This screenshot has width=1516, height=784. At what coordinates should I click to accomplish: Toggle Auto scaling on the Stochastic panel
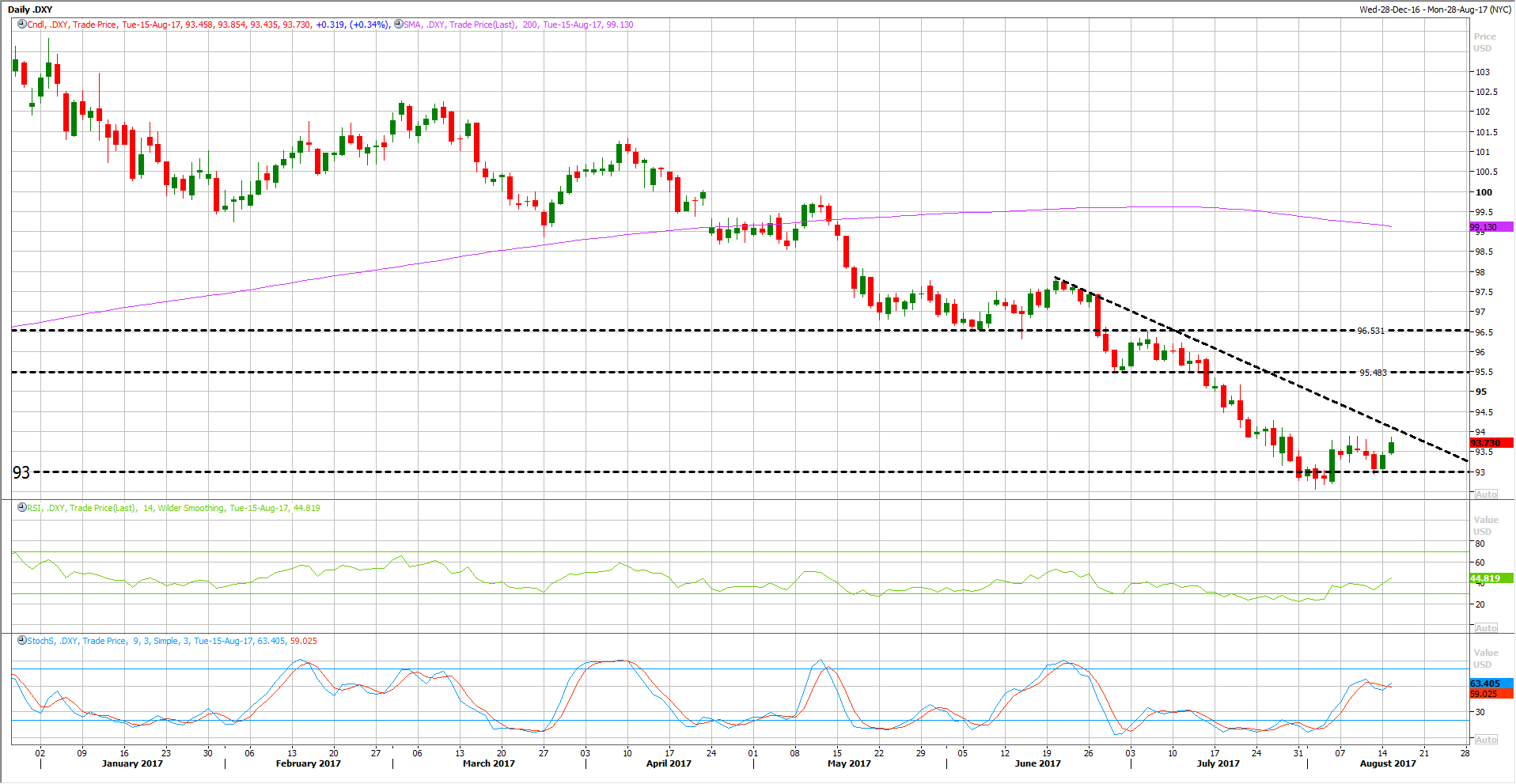1486,740
